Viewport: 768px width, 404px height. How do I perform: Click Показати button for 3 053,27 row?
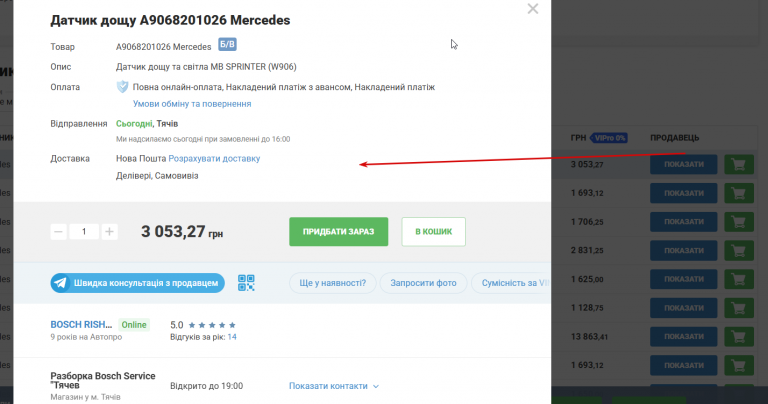tap(684, 165)
